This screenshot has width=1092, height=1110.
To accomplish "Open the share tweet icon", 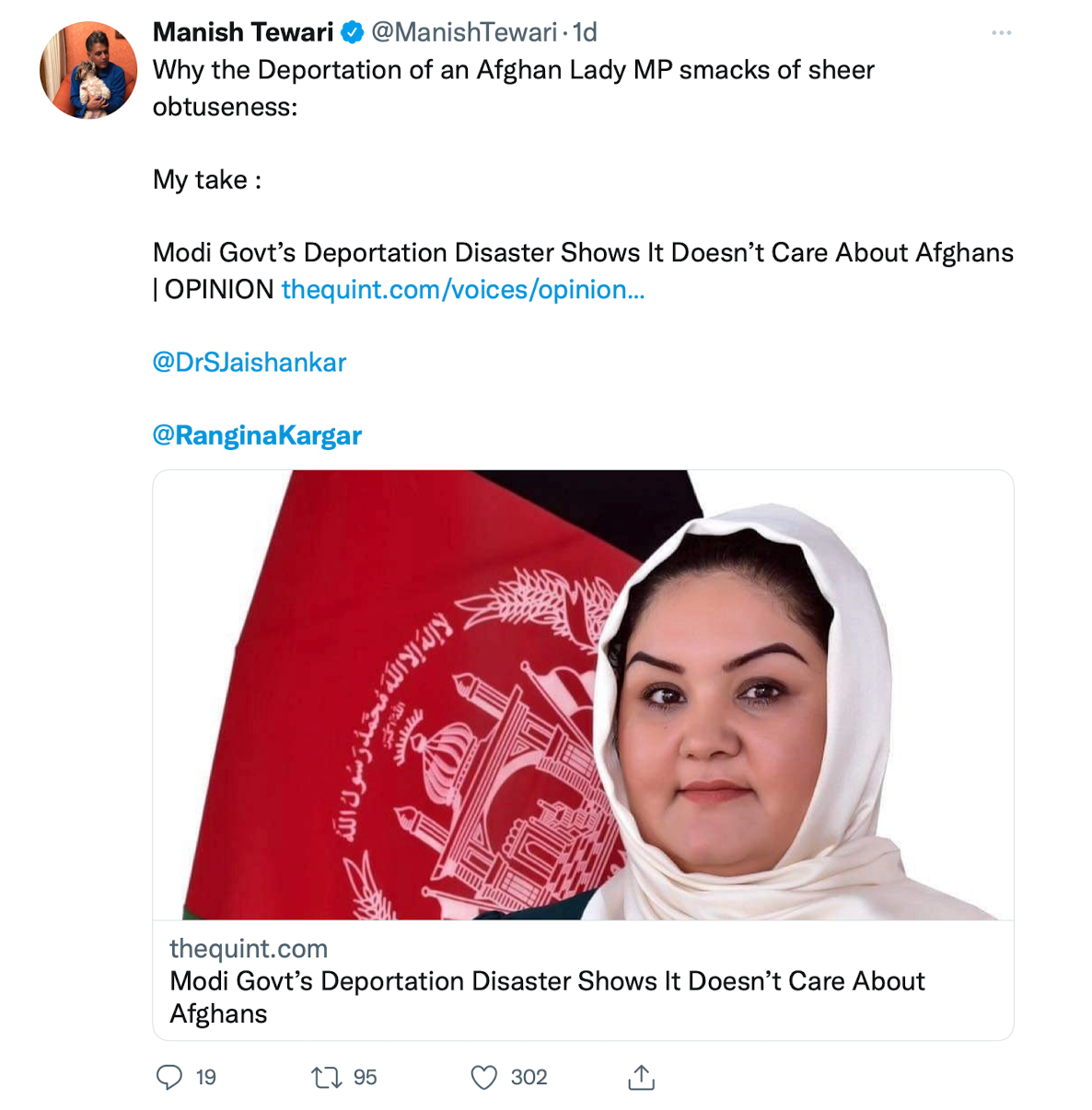I will (x=641, y=1077).
